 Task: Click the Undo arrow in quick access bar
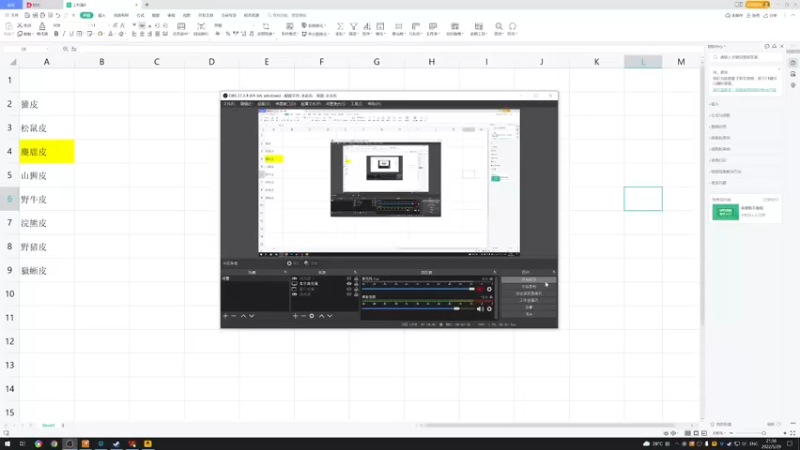[x=58, y=15]
